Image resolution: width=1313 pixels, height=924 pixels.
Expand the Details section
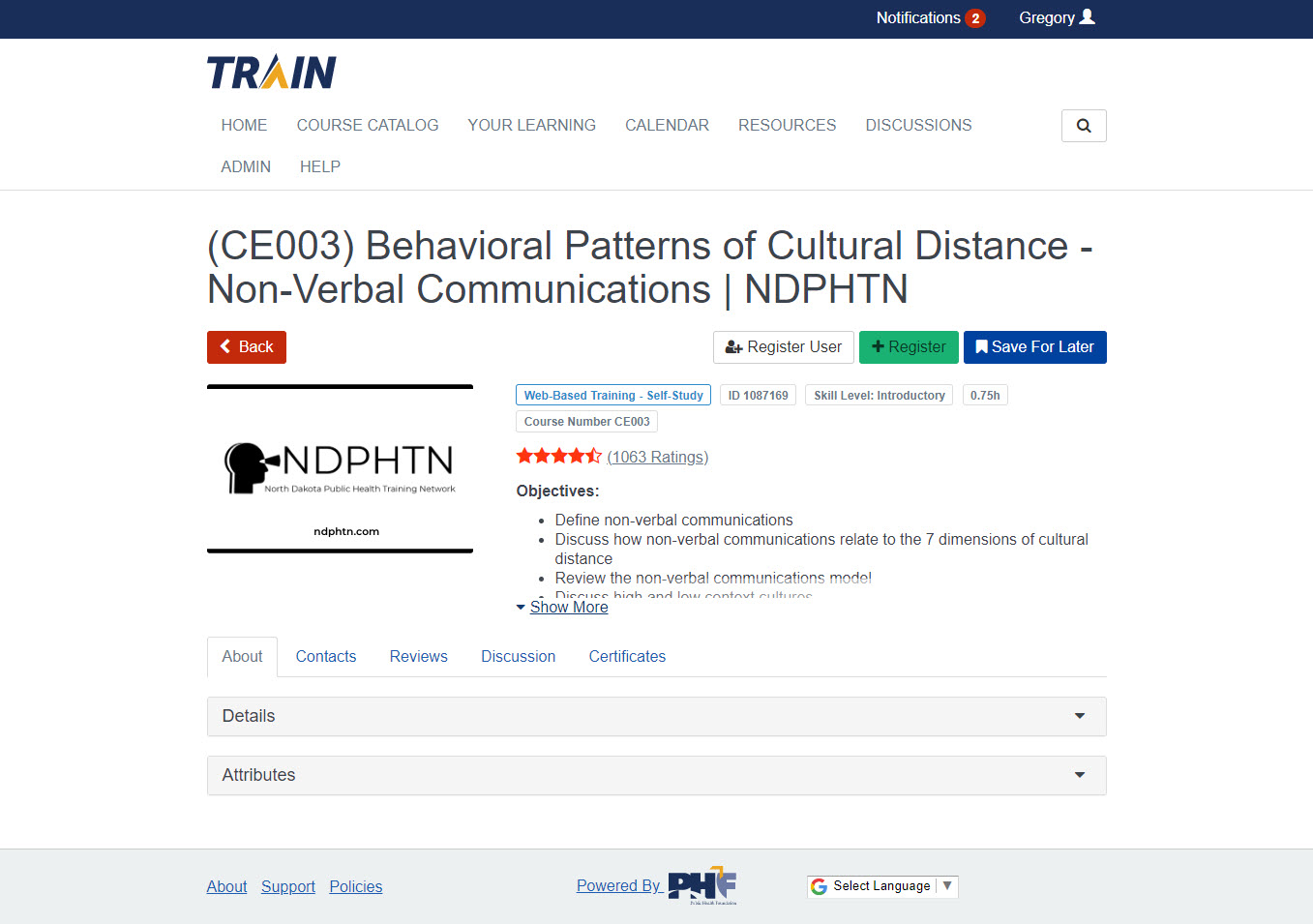tap(657, 717)
